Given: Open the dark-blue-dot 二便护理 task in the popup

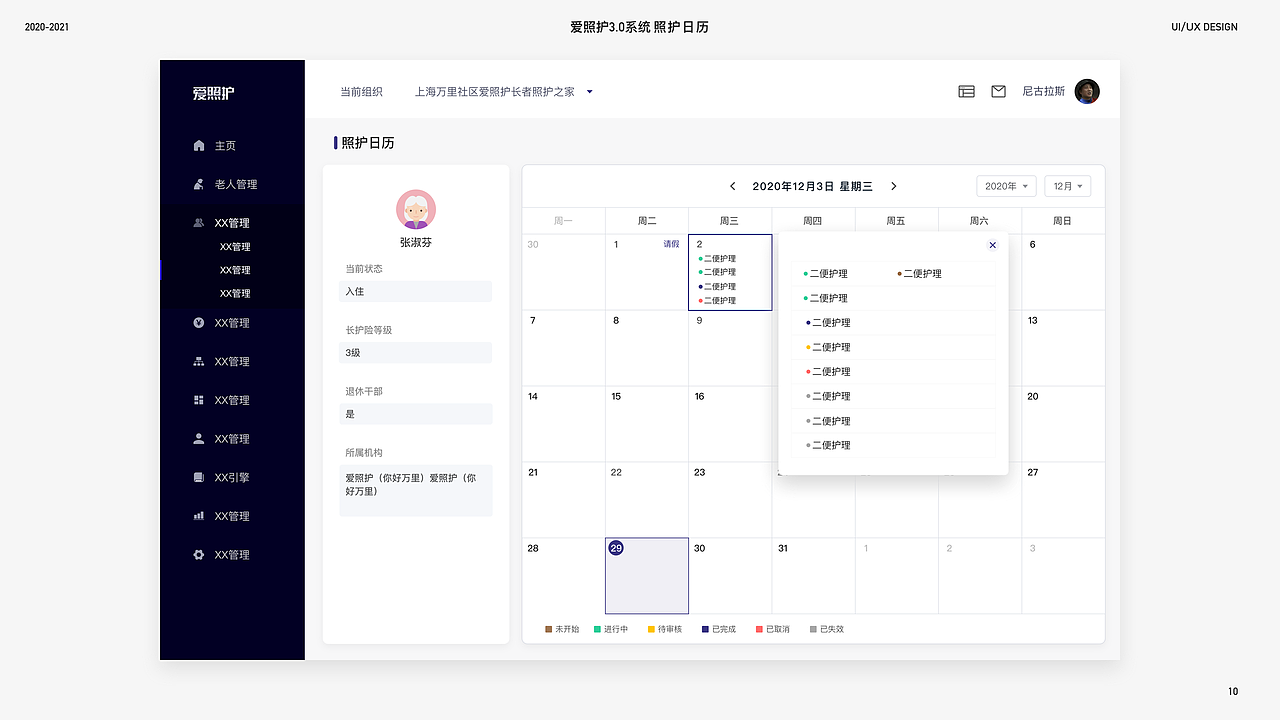Looking at the screenshot, I should coord(828,323).
